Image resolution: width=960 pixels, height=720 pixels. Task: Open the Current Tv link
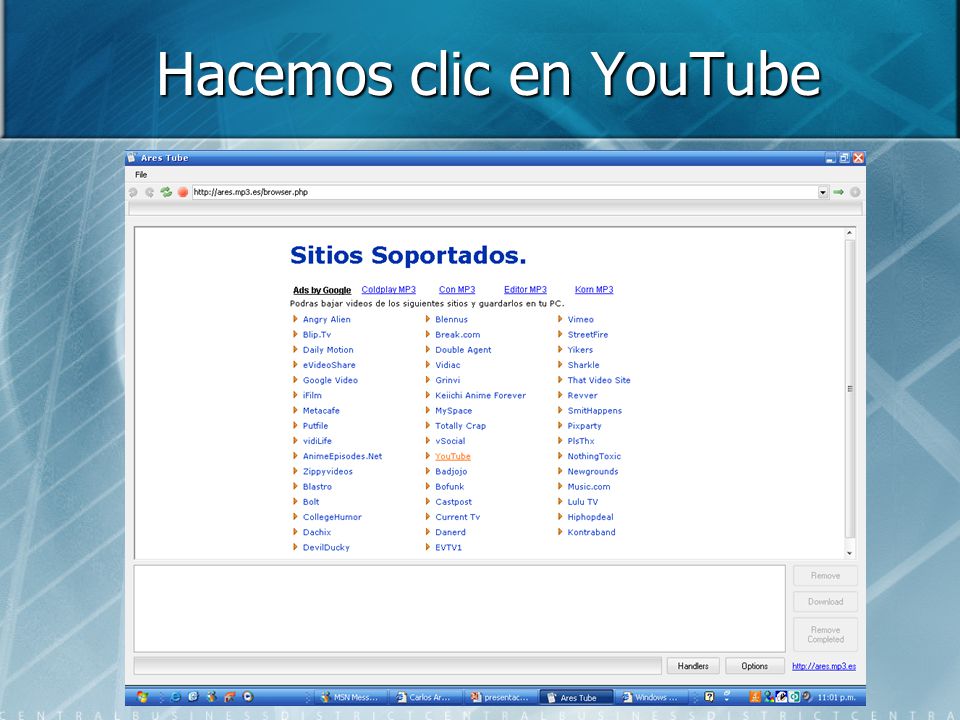coord(458,517)
